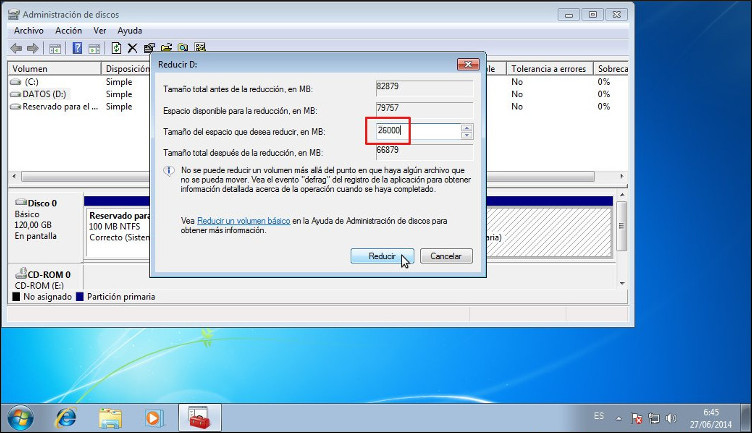
Task: Open the Windows Start menu
Action: coord(20,418)
